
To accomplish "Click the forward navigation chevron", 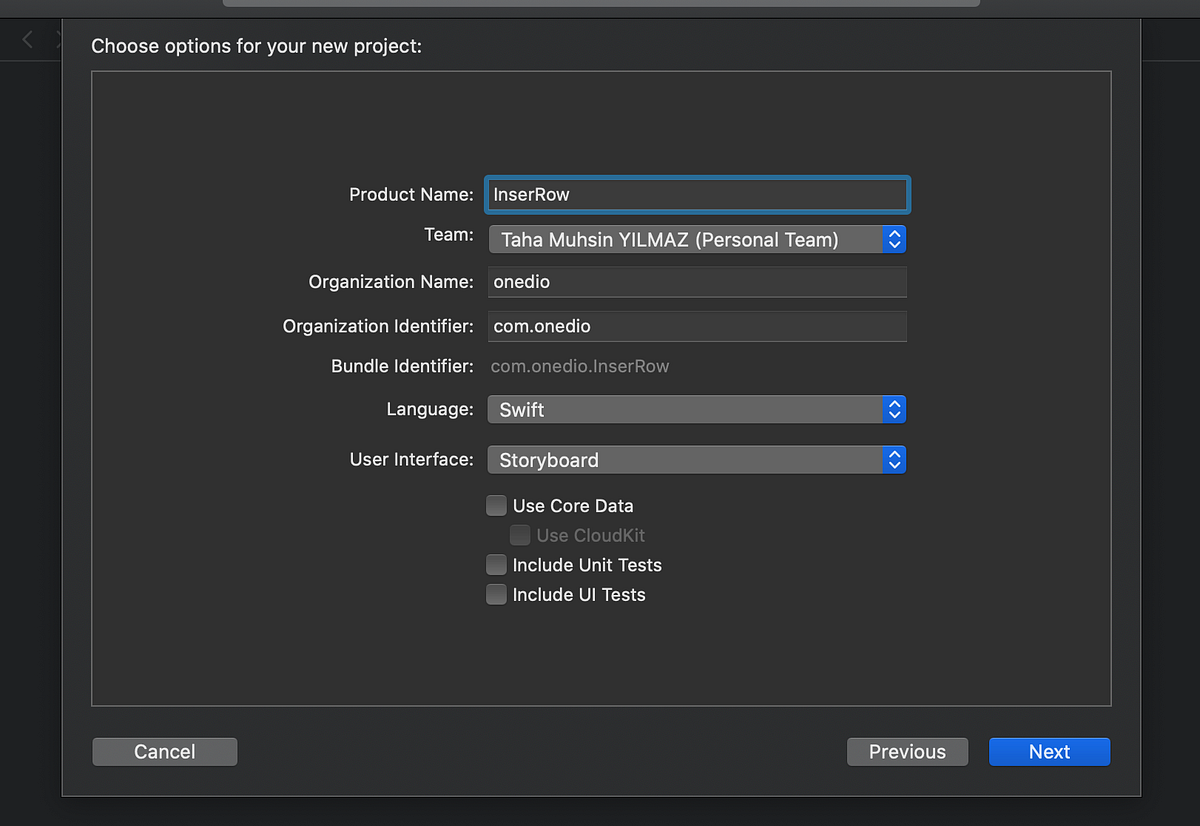I will (x=57, y=38).
